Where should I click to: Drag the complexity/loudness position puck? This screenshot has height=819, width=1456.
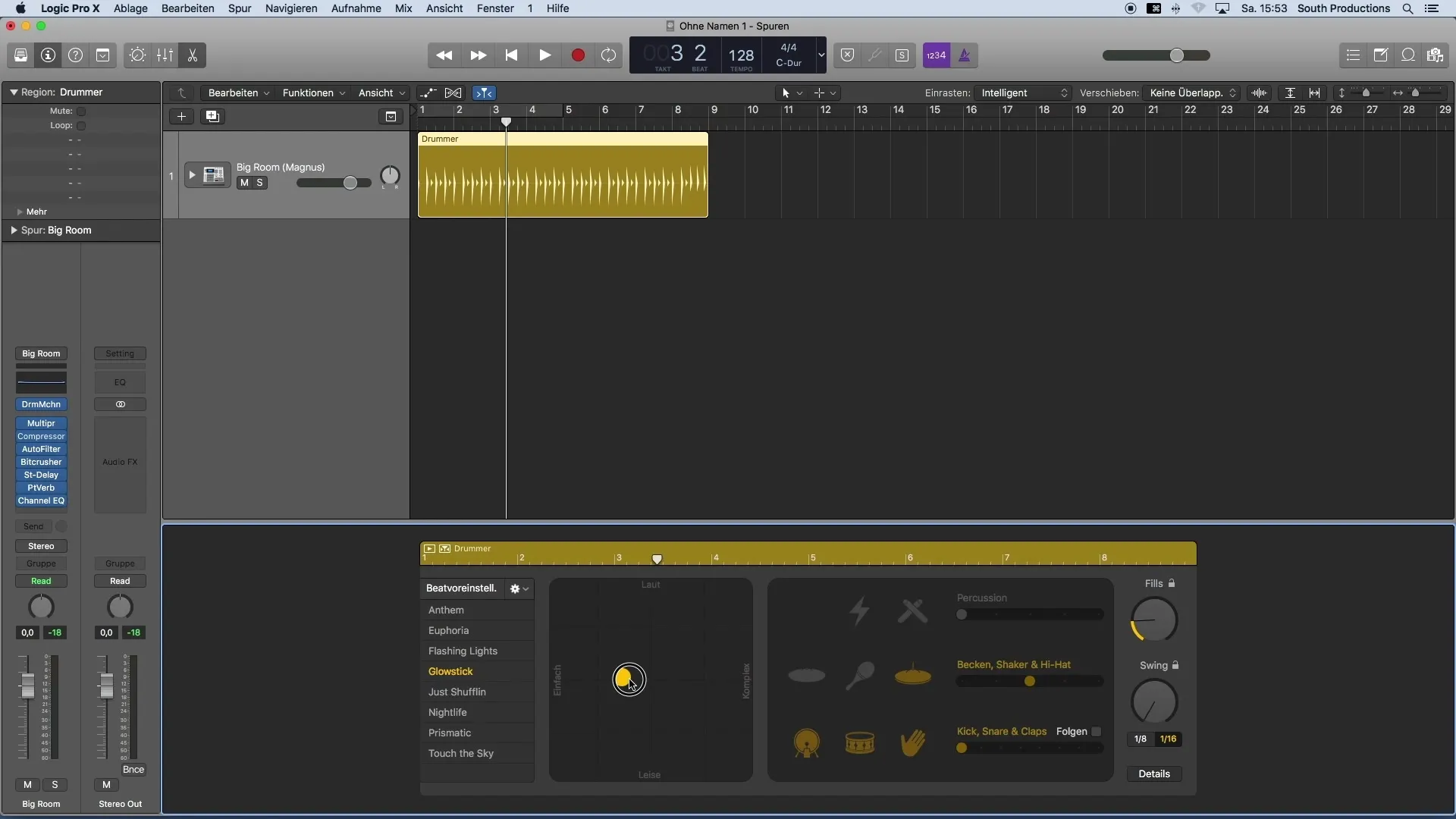[627, 679]
